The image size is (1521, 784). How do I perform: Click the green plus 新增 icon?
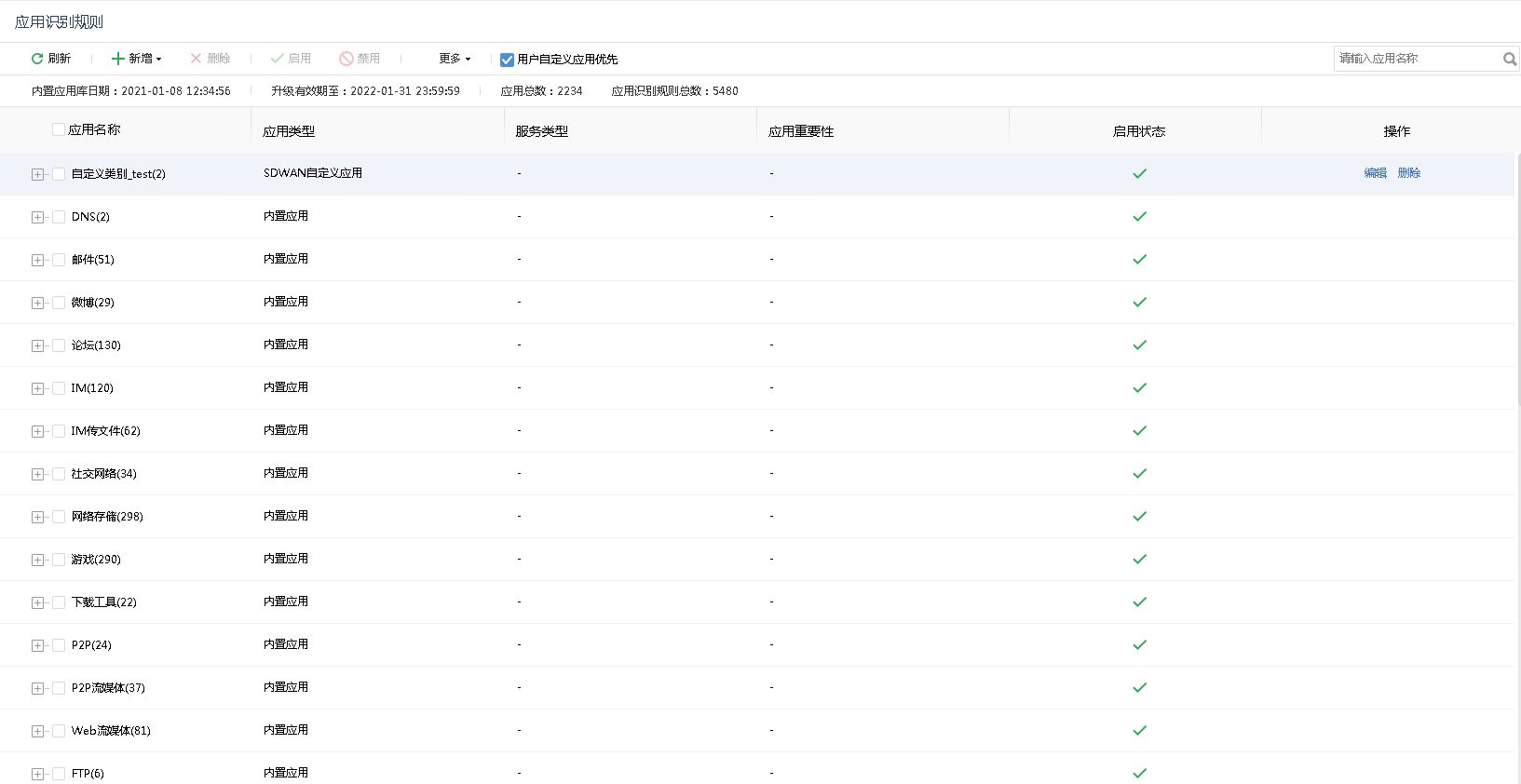(x=117, y=59)
